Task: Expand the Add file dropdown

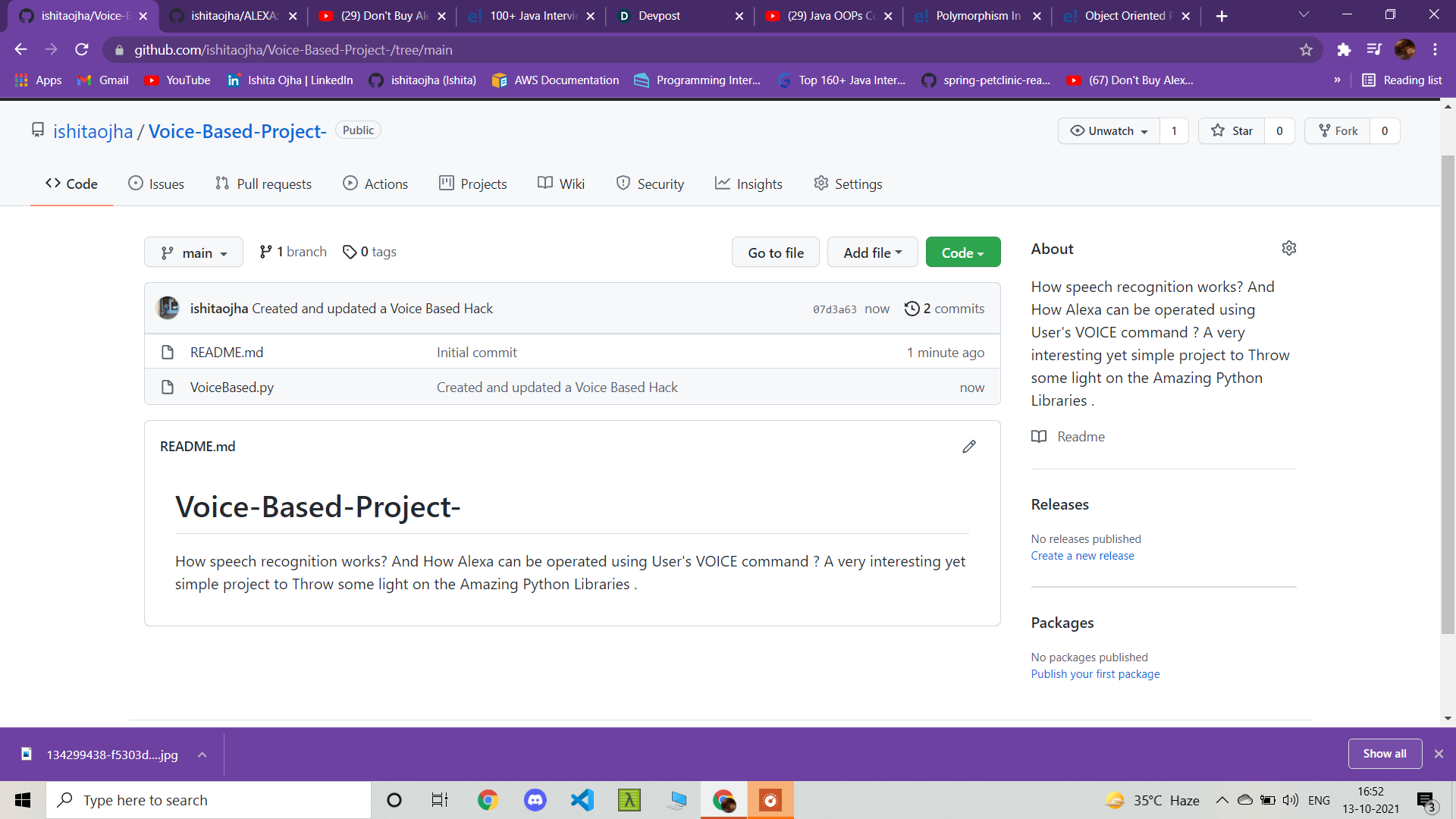Action: tap(872, 253)
